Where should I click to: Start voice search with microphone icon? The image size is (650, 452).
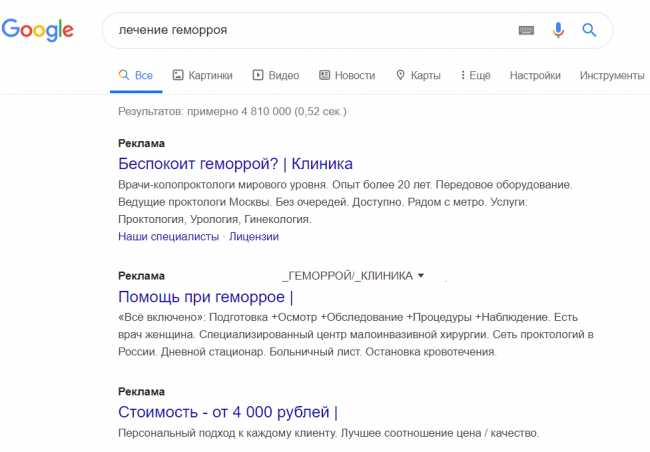558,30
